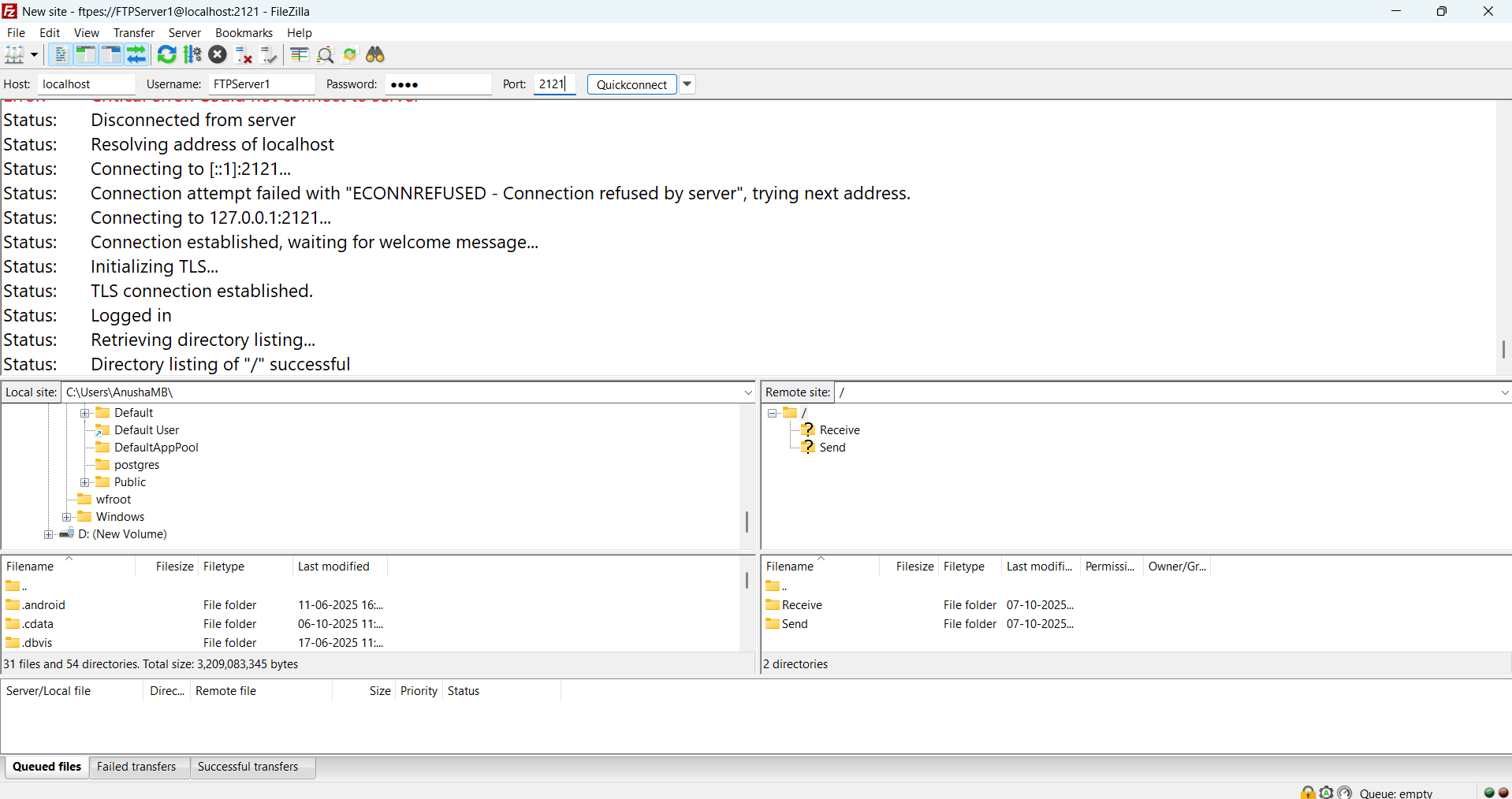This screenshot has width=1512, height=799.
Task: Open the process queue toggle icon
Action: coord(192,54)
